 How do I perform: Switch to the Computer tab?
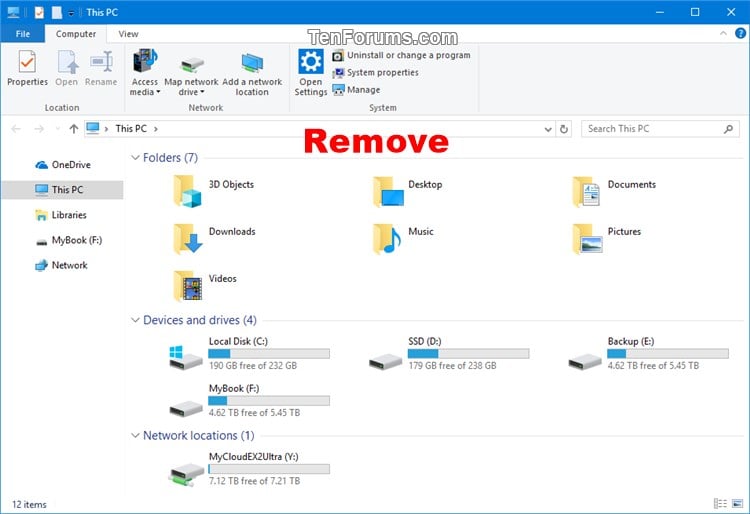(x=76, y=34)
